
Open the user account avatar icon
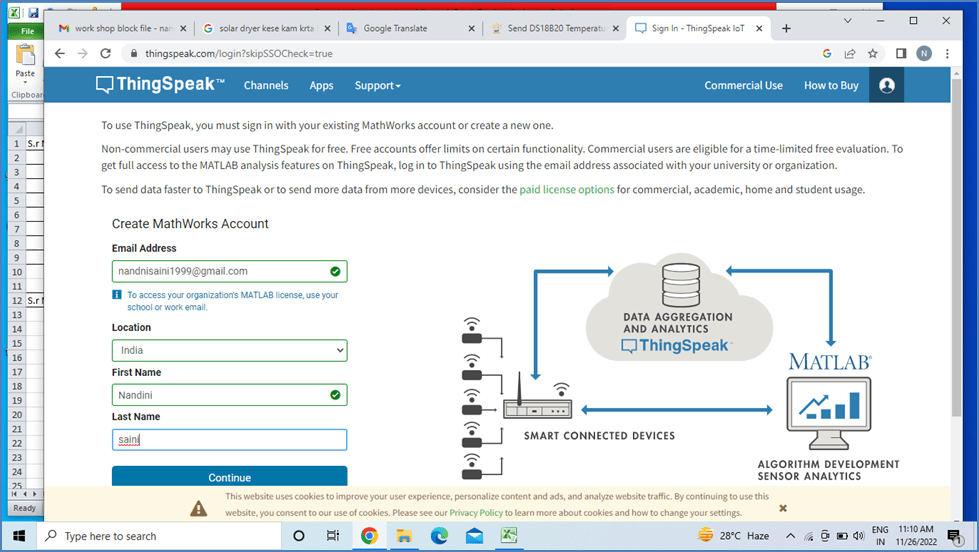pos(887,86)
